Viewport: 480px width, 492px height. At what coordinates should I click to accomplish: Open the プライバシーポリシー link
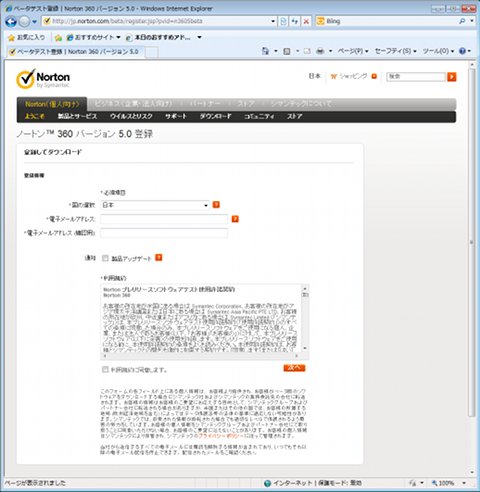(221, 436)
